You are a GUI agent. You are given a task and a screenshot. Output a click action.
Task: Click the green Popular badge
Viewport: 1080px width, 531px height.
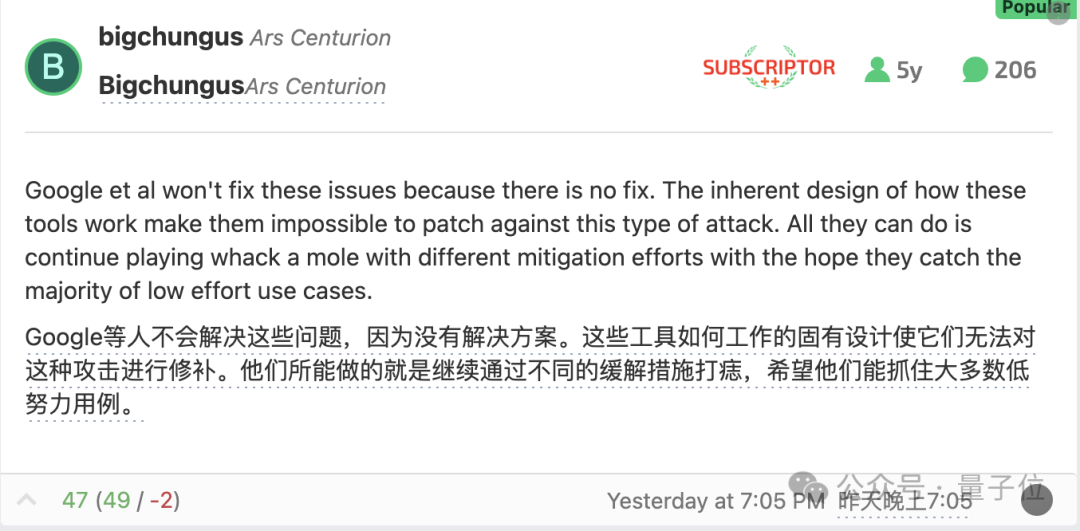tap(1035, 8)
